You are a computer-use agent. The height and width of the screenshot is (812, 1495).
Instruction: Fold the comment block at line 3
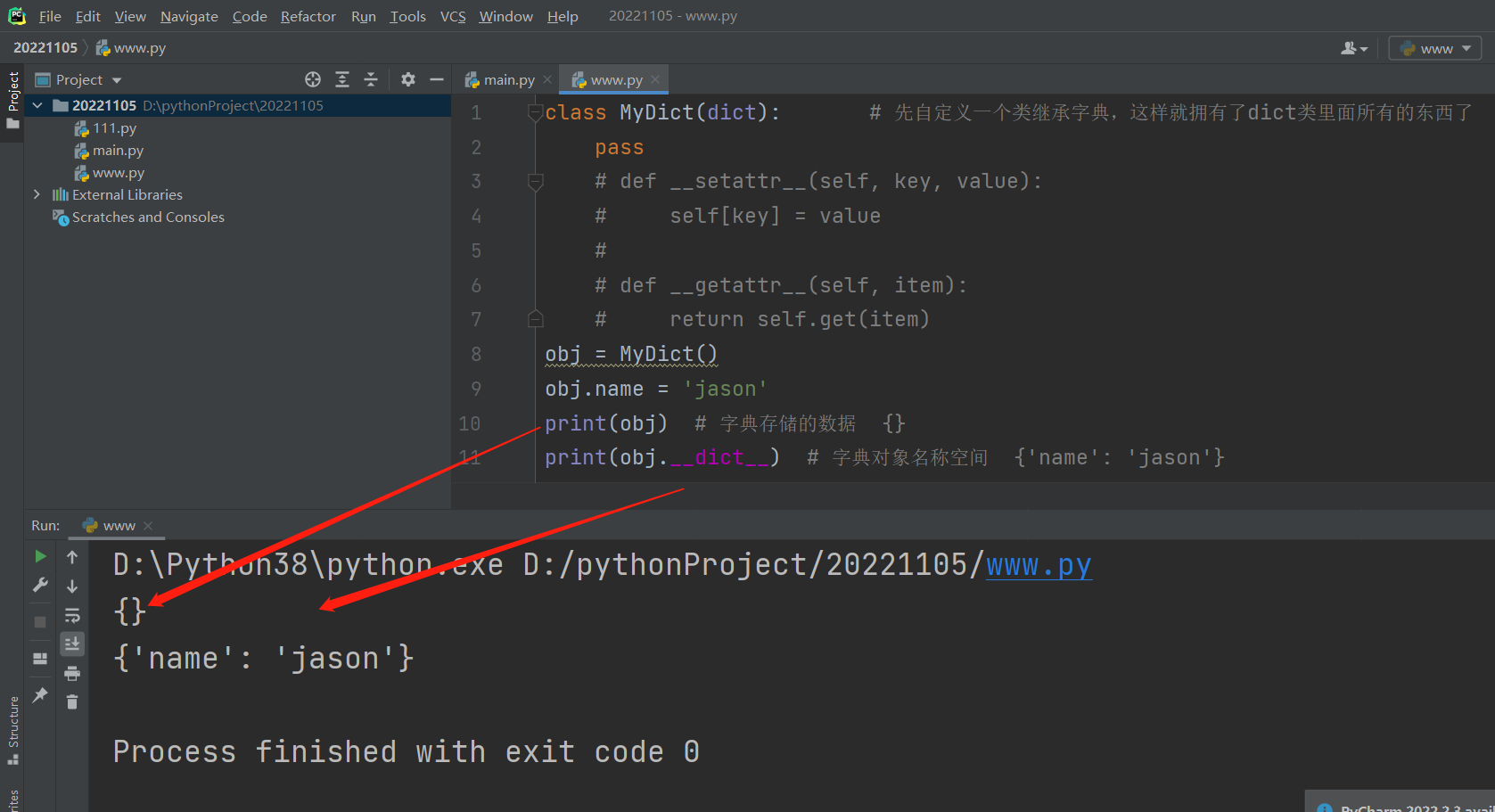[x=535, y=182]
